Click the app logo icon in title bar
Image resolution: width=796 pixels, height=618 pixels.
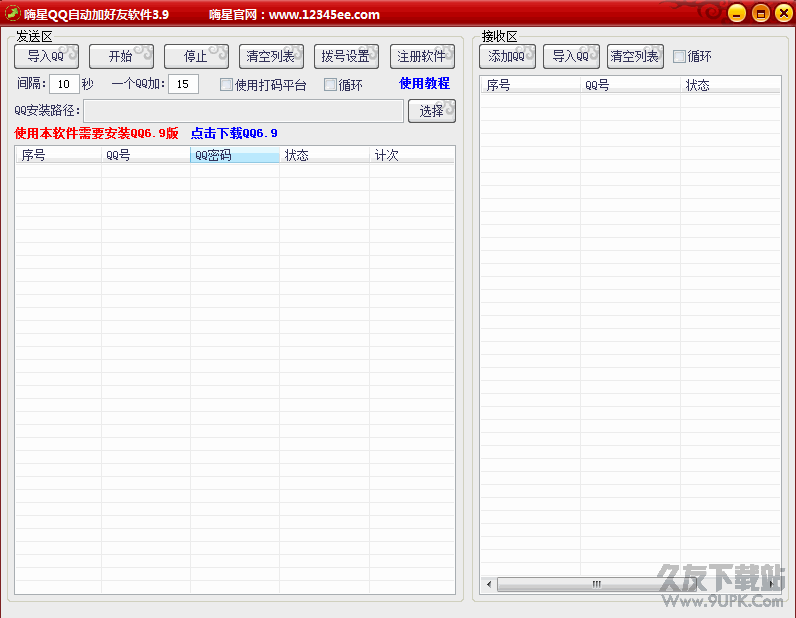coord(12,14)
